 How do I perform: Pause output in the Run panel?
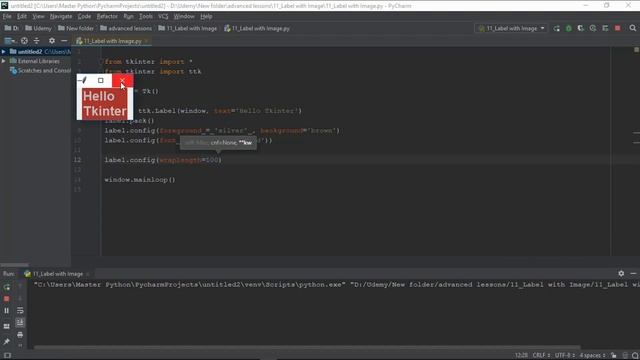(x=7, y=311)
